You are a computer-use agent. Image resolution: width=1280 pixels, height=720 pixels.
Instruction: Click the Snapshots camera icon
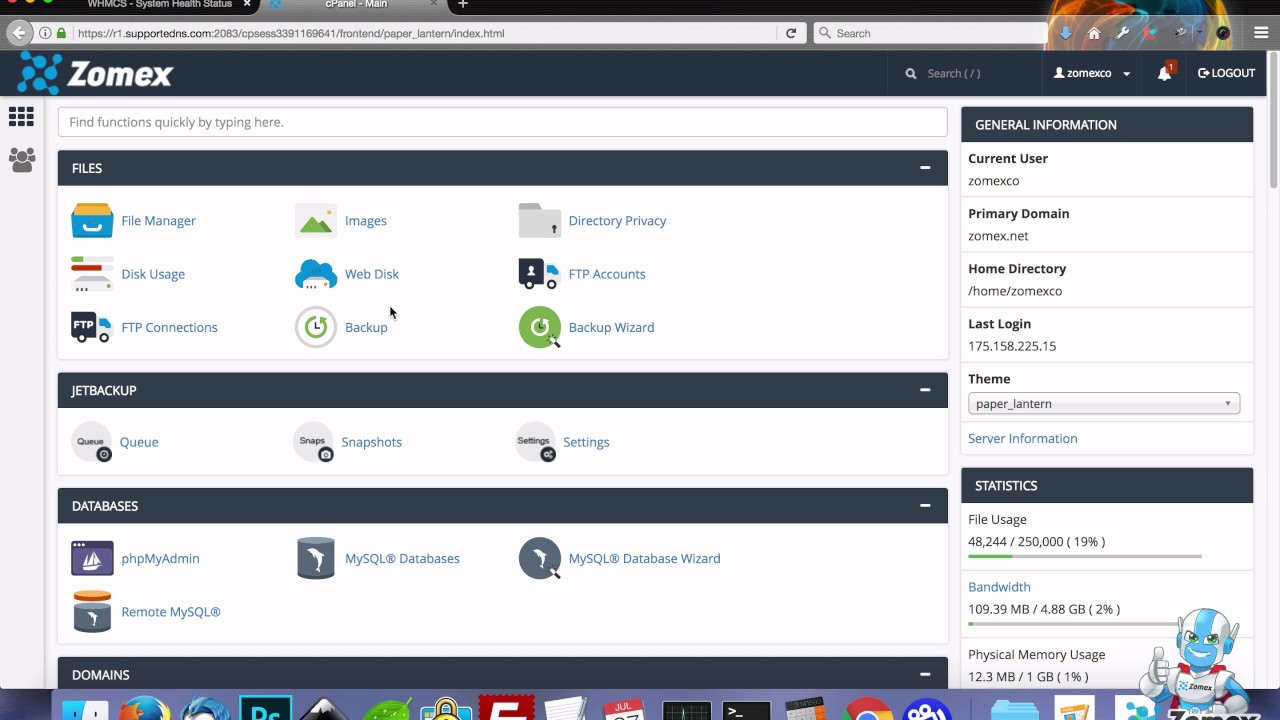click(314, 442)
